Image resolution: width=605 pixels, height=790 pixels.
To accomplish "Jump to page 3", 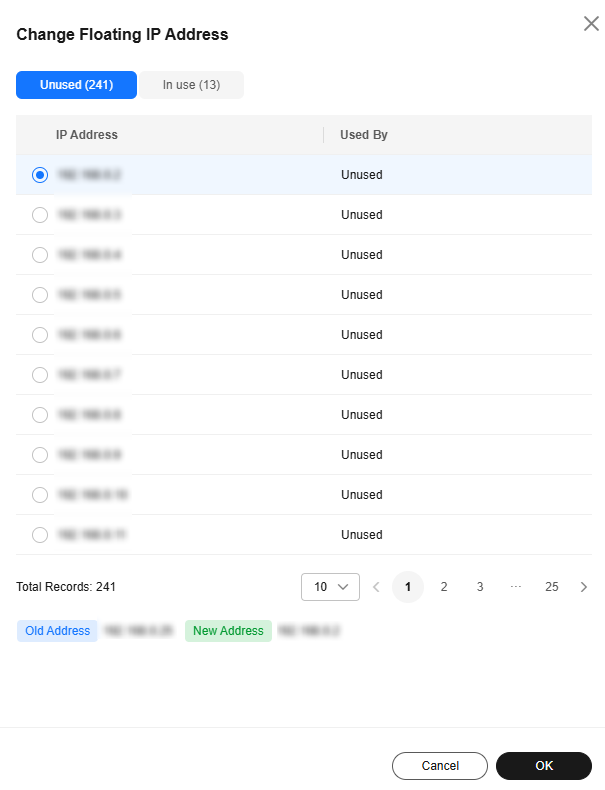I will pyautogui.click(x=480, y=587).
